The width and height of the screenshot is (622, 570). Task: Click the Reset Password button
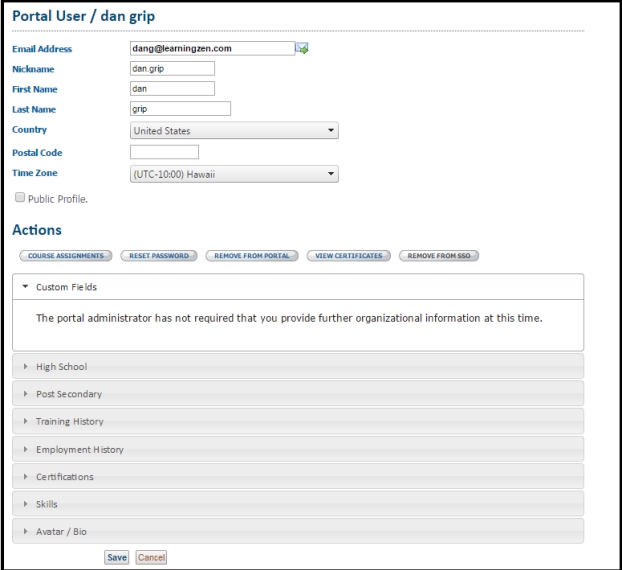159,256
